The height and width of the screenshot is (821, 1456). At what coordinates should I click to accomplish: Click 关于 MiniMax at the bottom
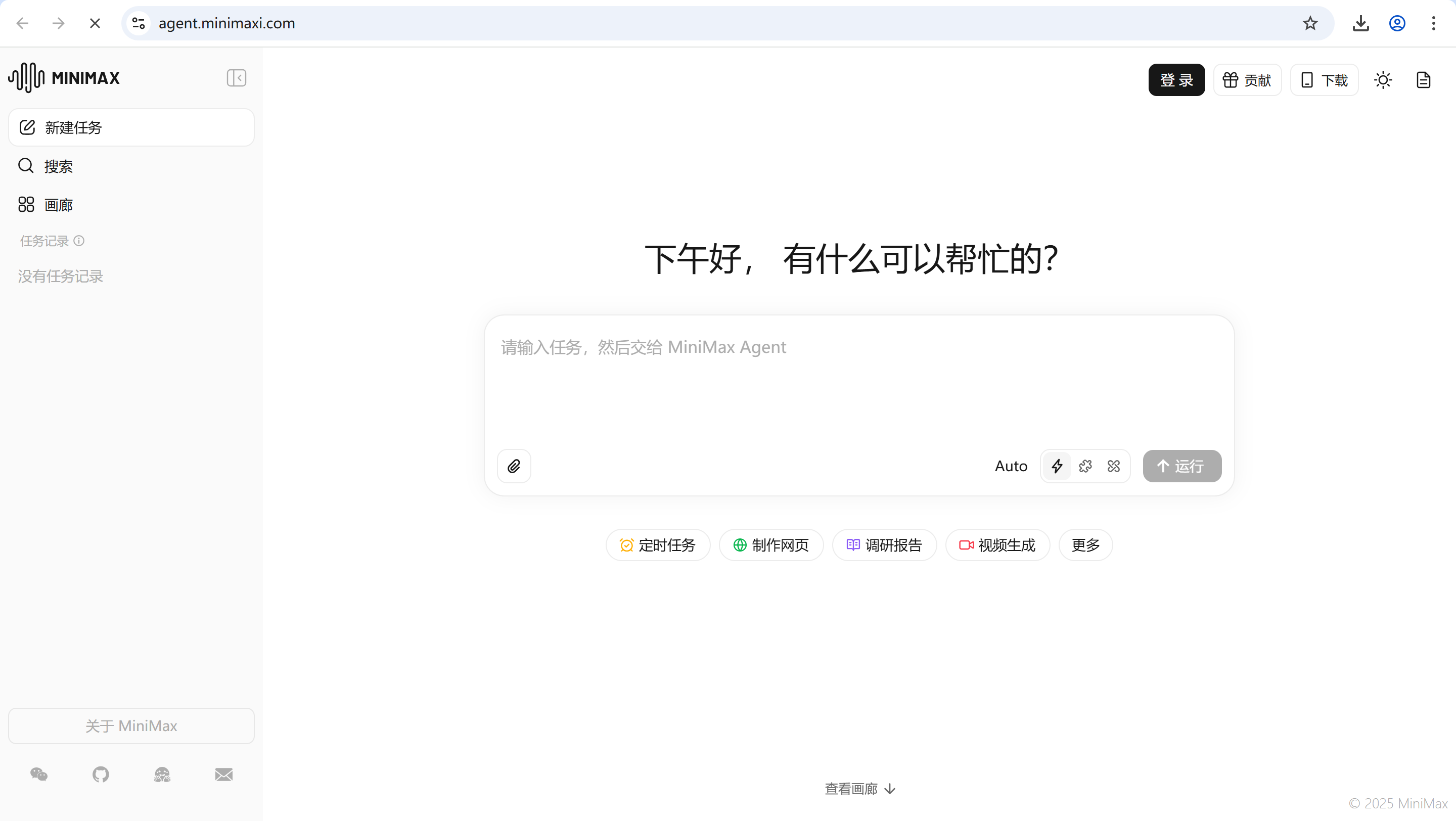(131, 725)
